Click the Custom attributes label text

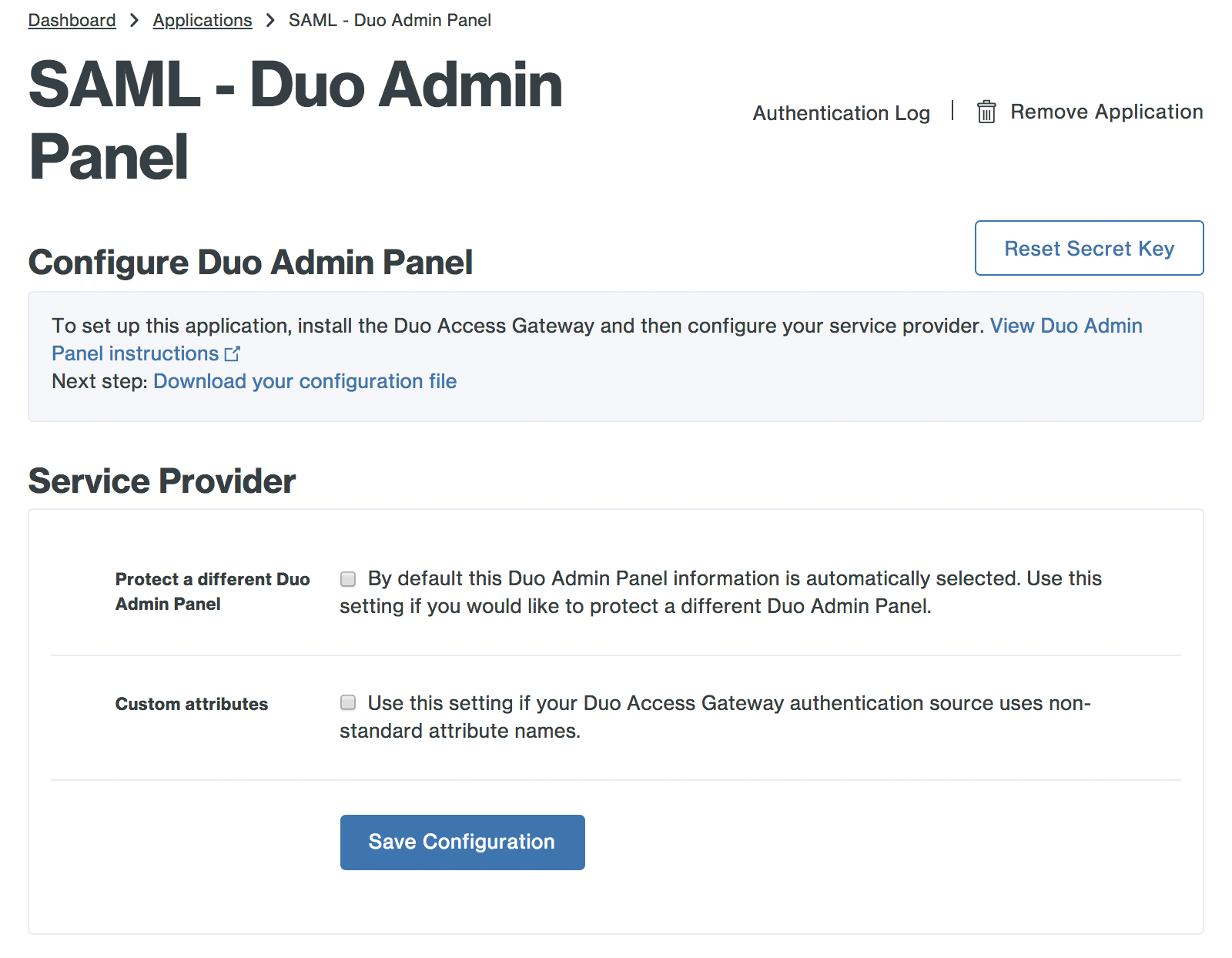point(192,702)
